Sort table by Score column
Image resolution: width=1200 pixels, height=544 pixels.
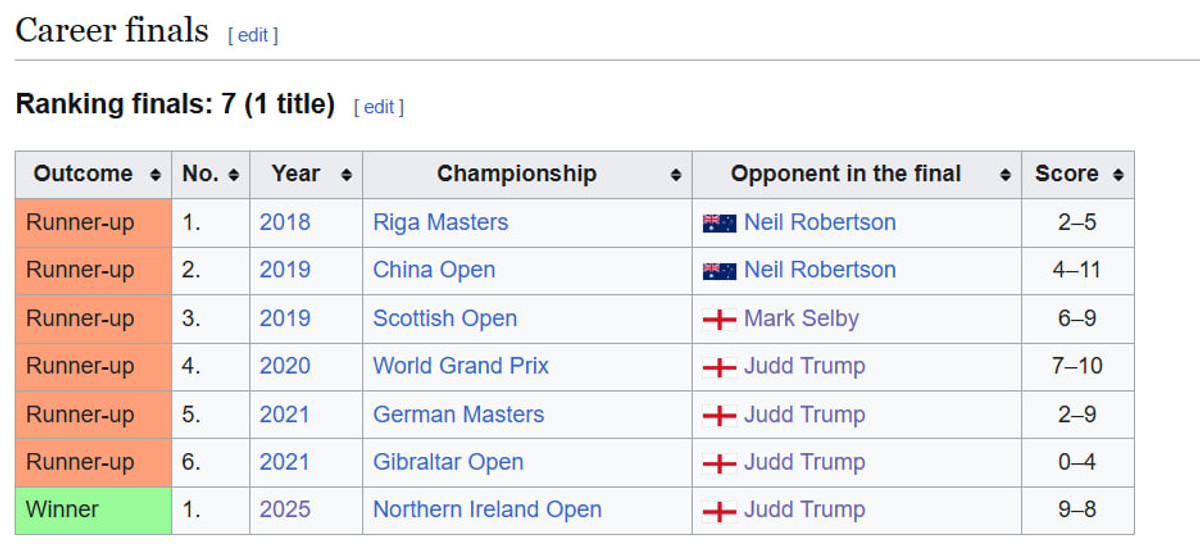point(1118,175)
